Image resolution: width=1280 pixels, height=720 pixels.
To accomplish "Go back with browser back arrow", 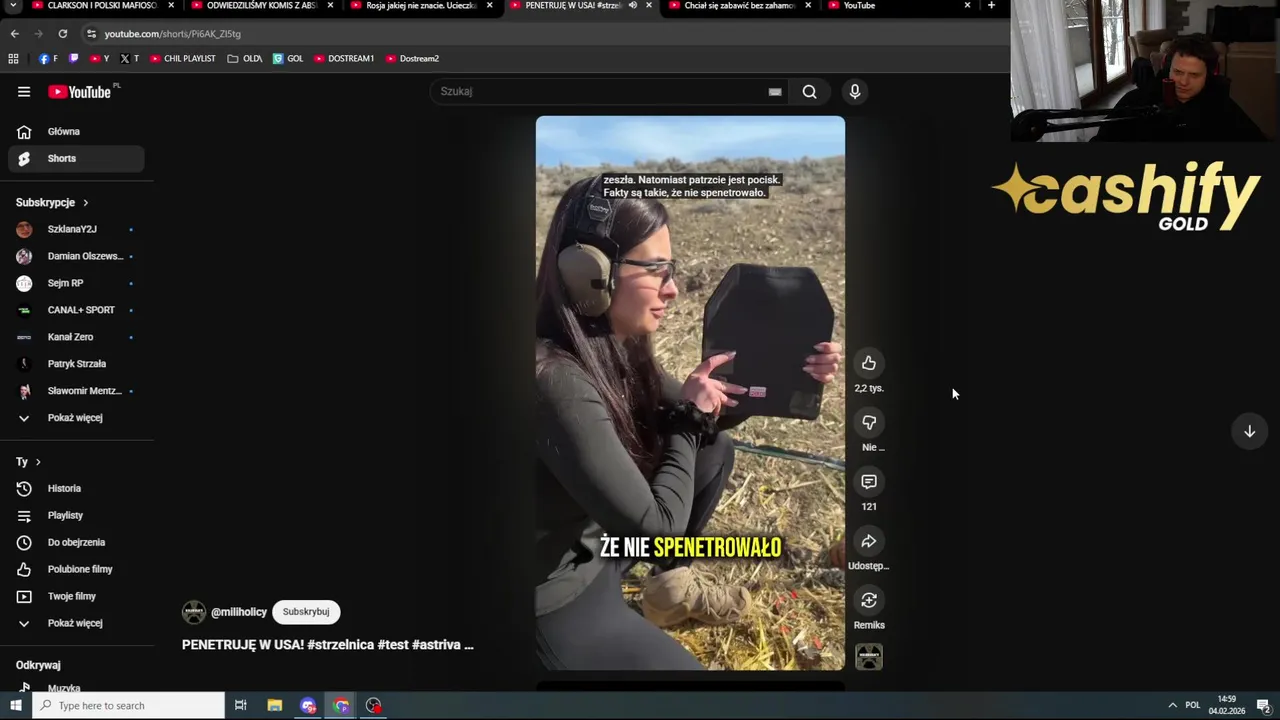I will 15,34.
